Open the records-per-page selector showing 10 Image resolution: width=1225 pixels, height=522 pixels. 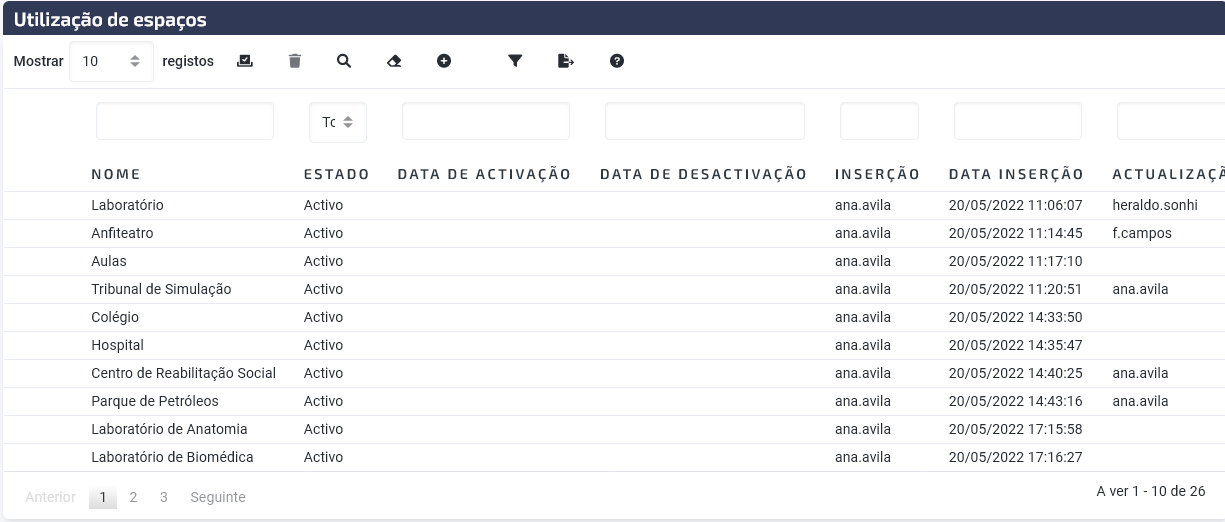(111, 61)
